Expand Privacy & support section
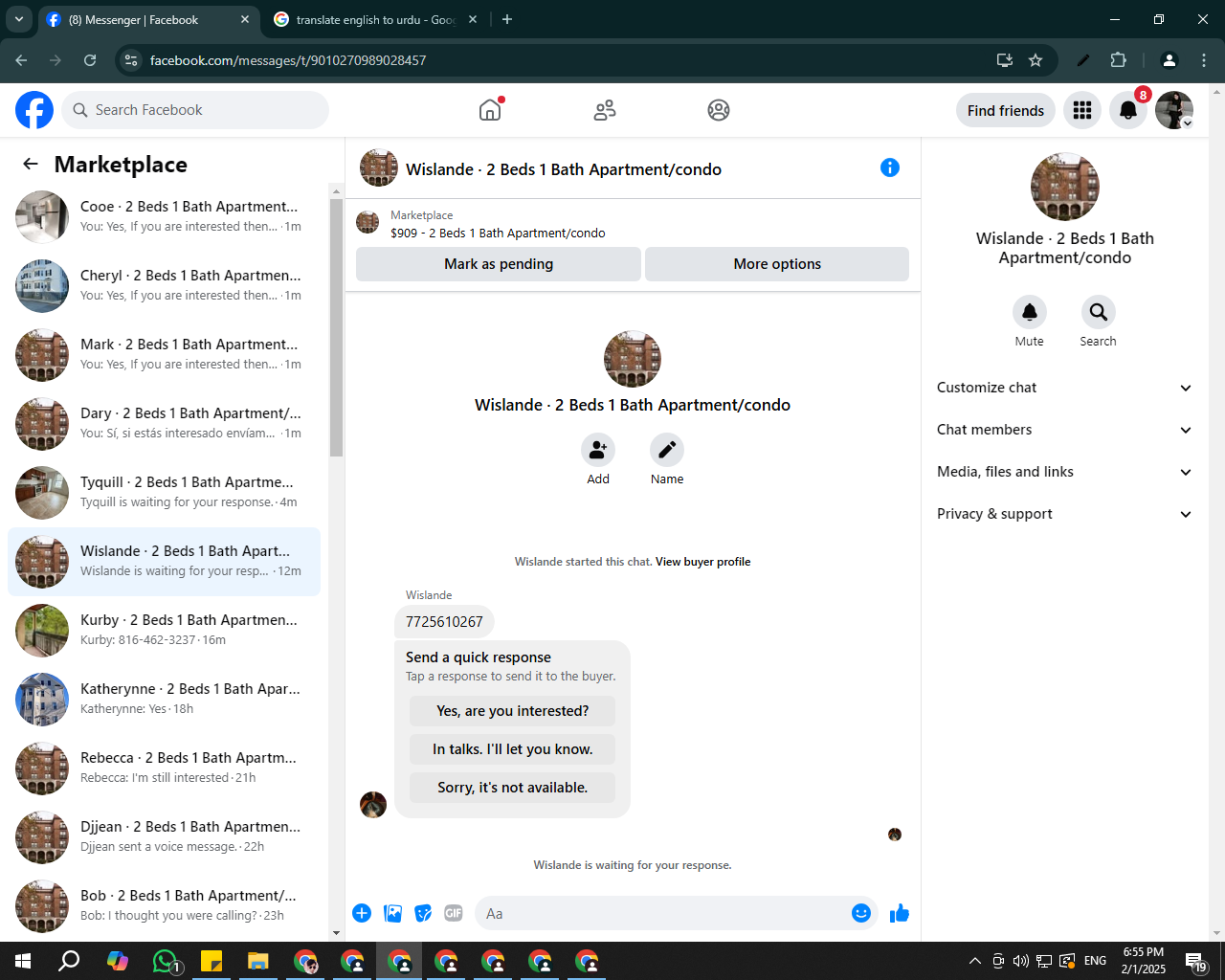The image size is (1225, 980). click(x=1065, y=514)
